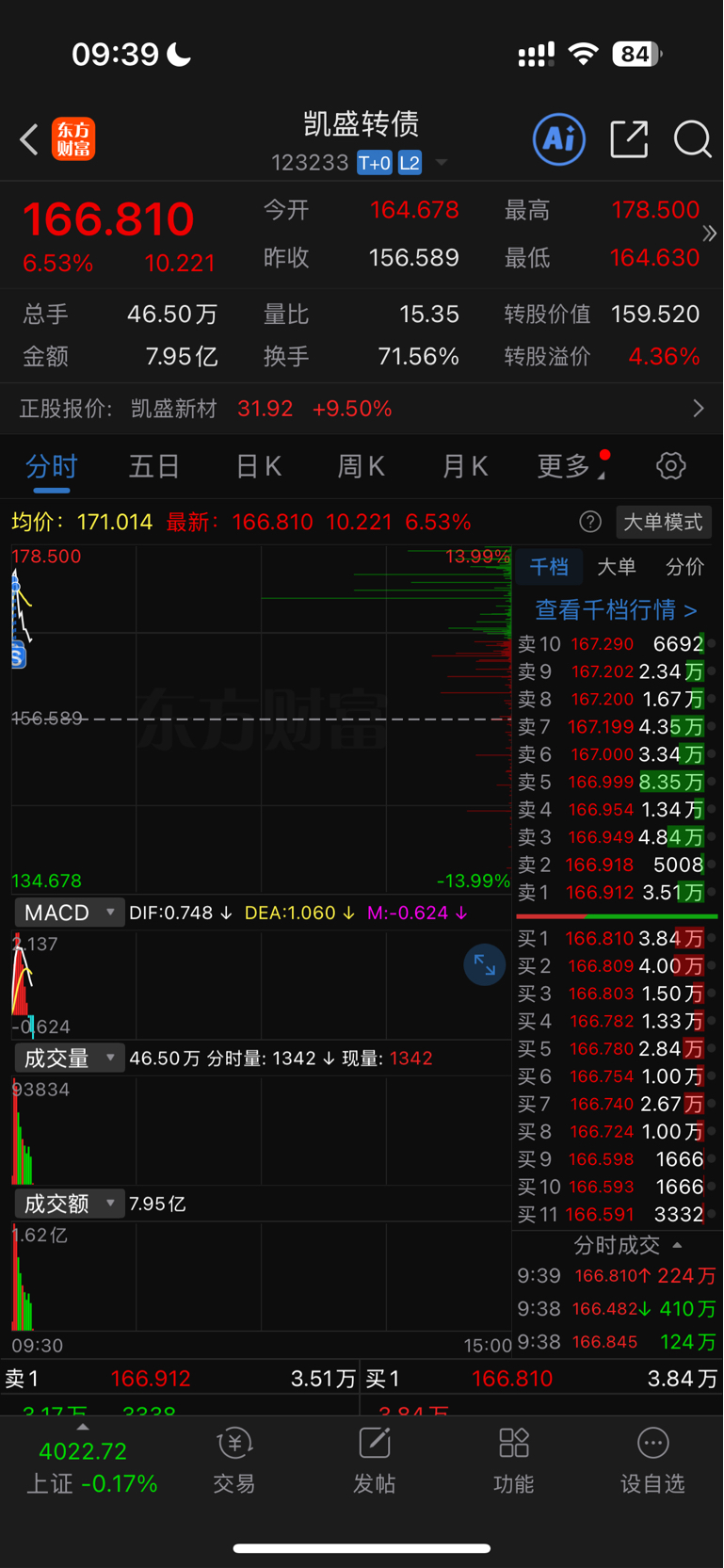Open the search magnifier icon
724x1568 pixels.
click(x=693, y=139)
